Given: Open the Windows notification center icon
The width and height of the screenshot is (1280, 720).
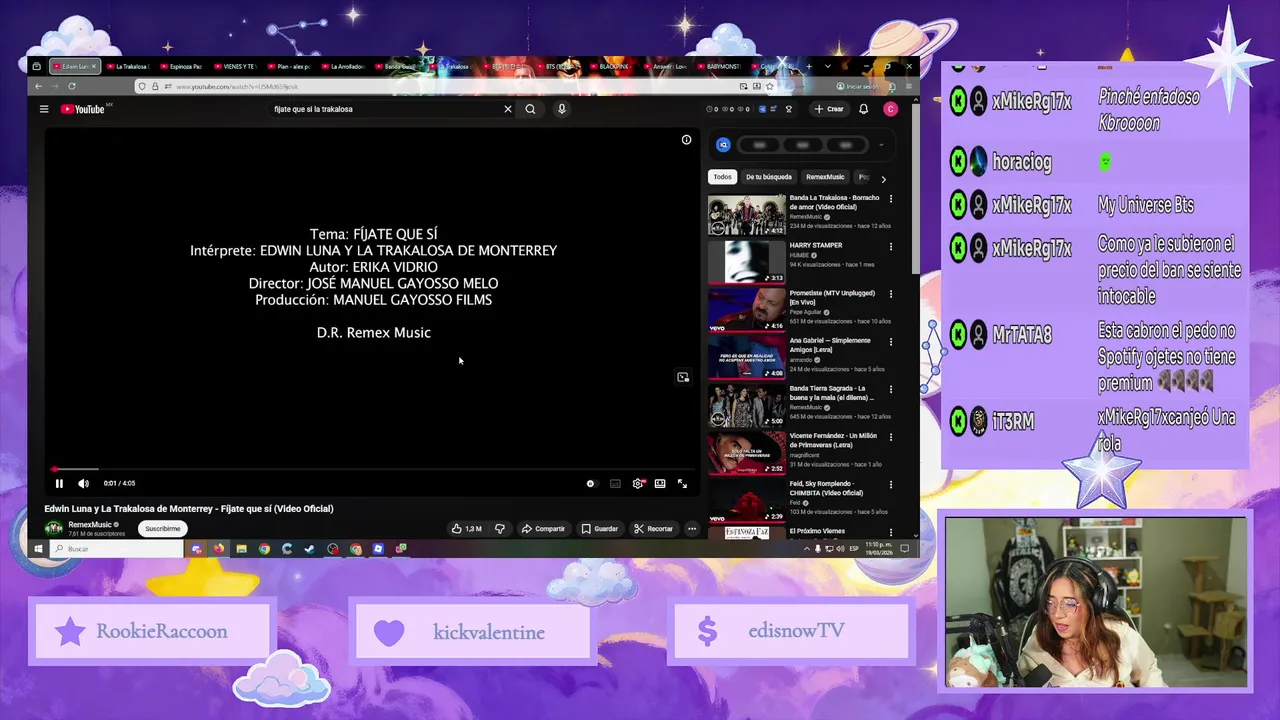Looking at the screenshot, I should pos(904,549).
